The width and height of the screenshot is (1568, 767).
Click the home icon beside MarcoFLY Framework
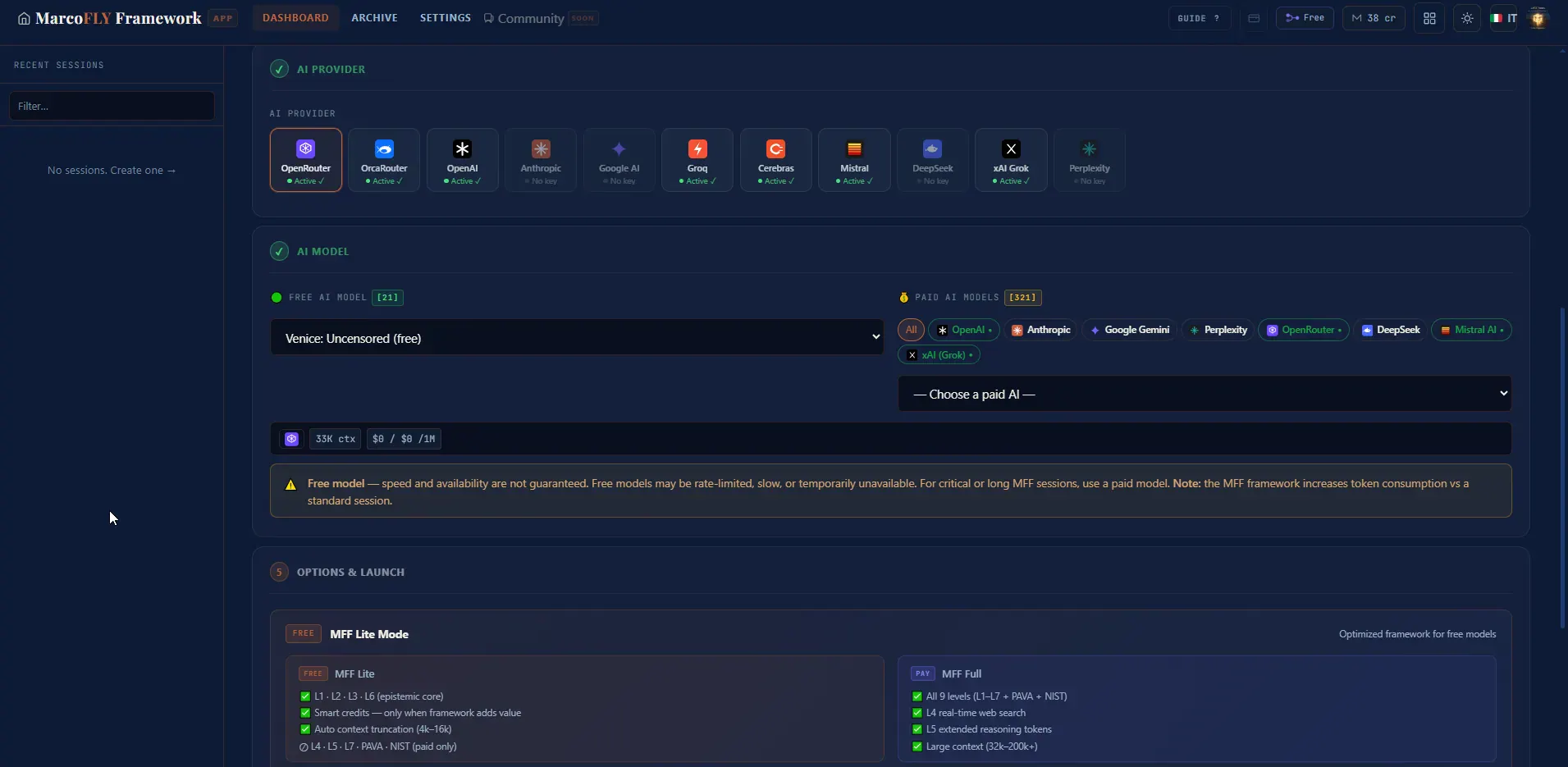[24, 18]
